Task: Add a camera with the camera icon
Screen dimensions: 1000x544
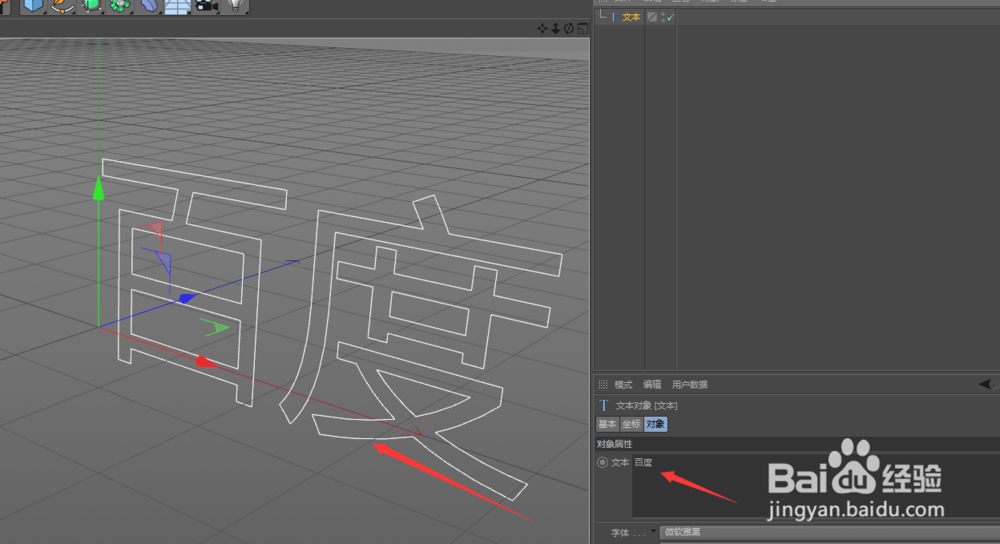Action: [x=207, y=6]
